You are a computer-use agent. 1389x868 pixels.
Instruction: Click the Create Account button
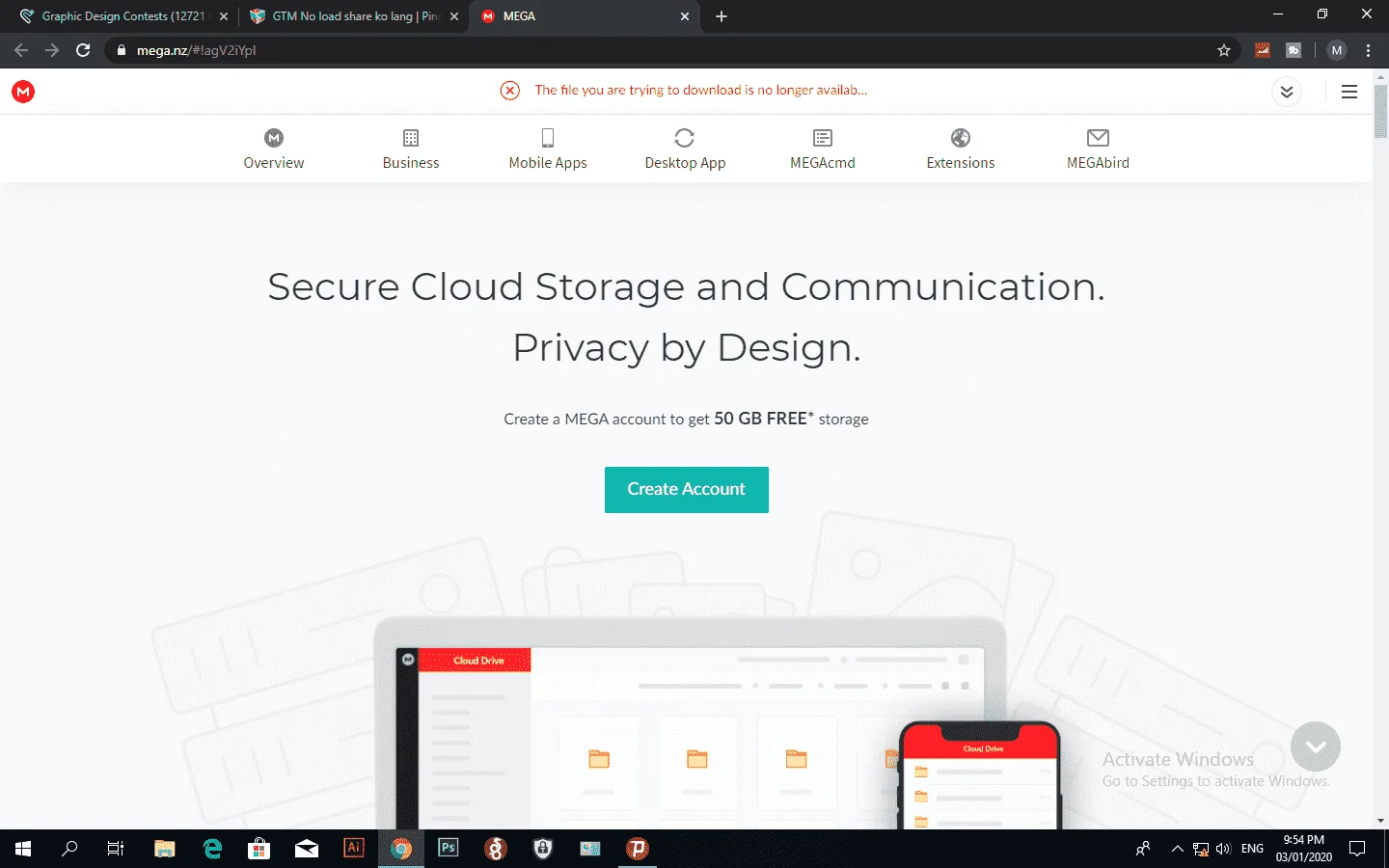pyautogui.click(x=687, y=490)
